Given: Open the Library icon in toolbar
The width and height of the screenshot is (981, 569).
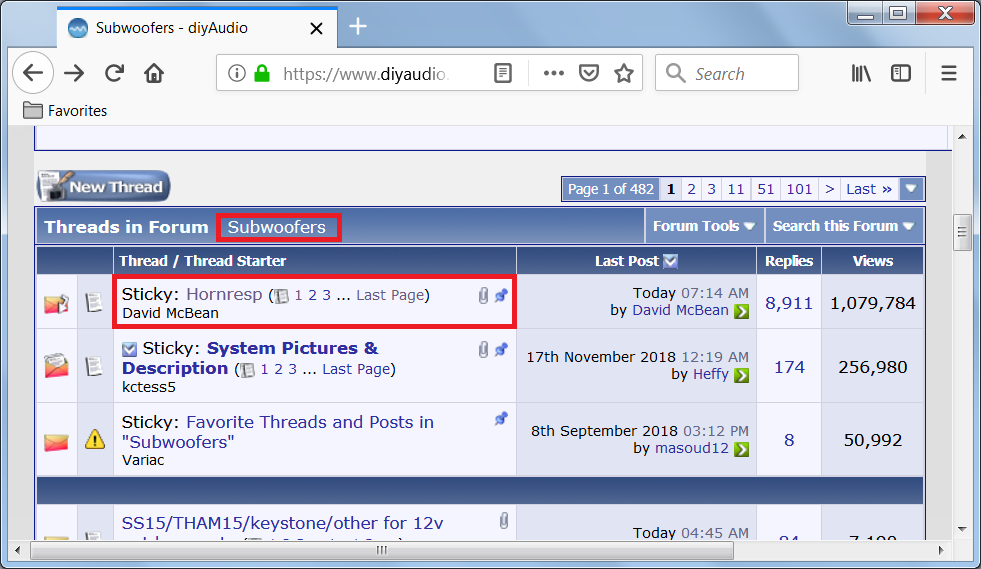Looking at the screenshot, I should click(862, 73).
